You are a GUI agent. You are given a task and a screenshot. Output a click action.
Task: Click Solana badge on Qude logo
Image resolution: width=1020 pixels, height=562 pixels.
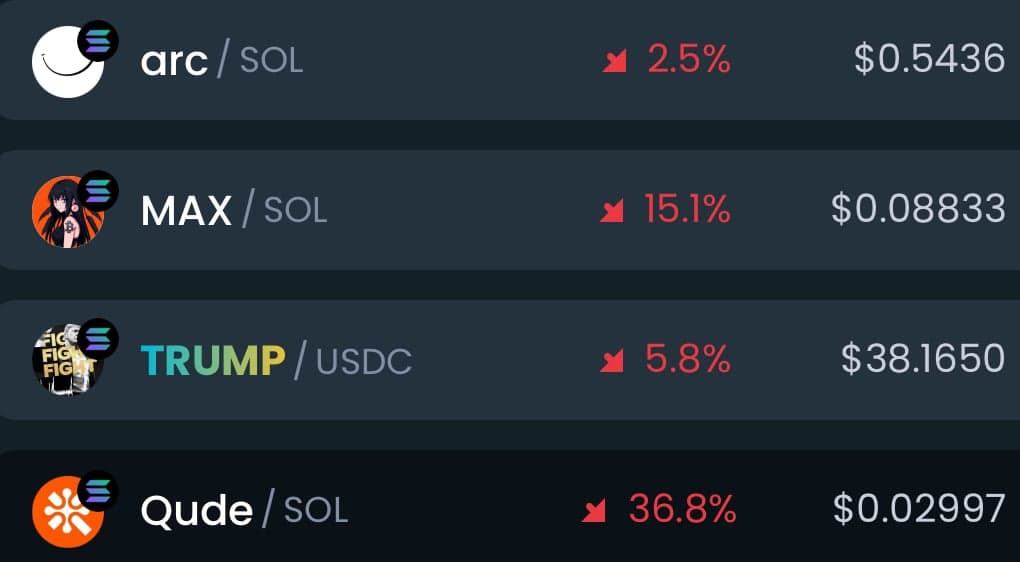tap(98, 489)
